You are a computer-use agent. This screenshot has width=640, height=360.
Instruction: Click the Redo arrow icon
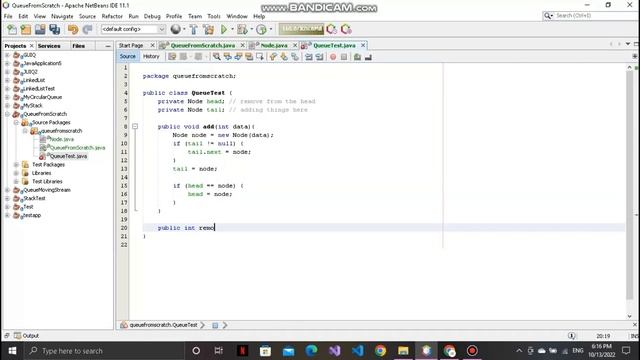pos(87,29)
